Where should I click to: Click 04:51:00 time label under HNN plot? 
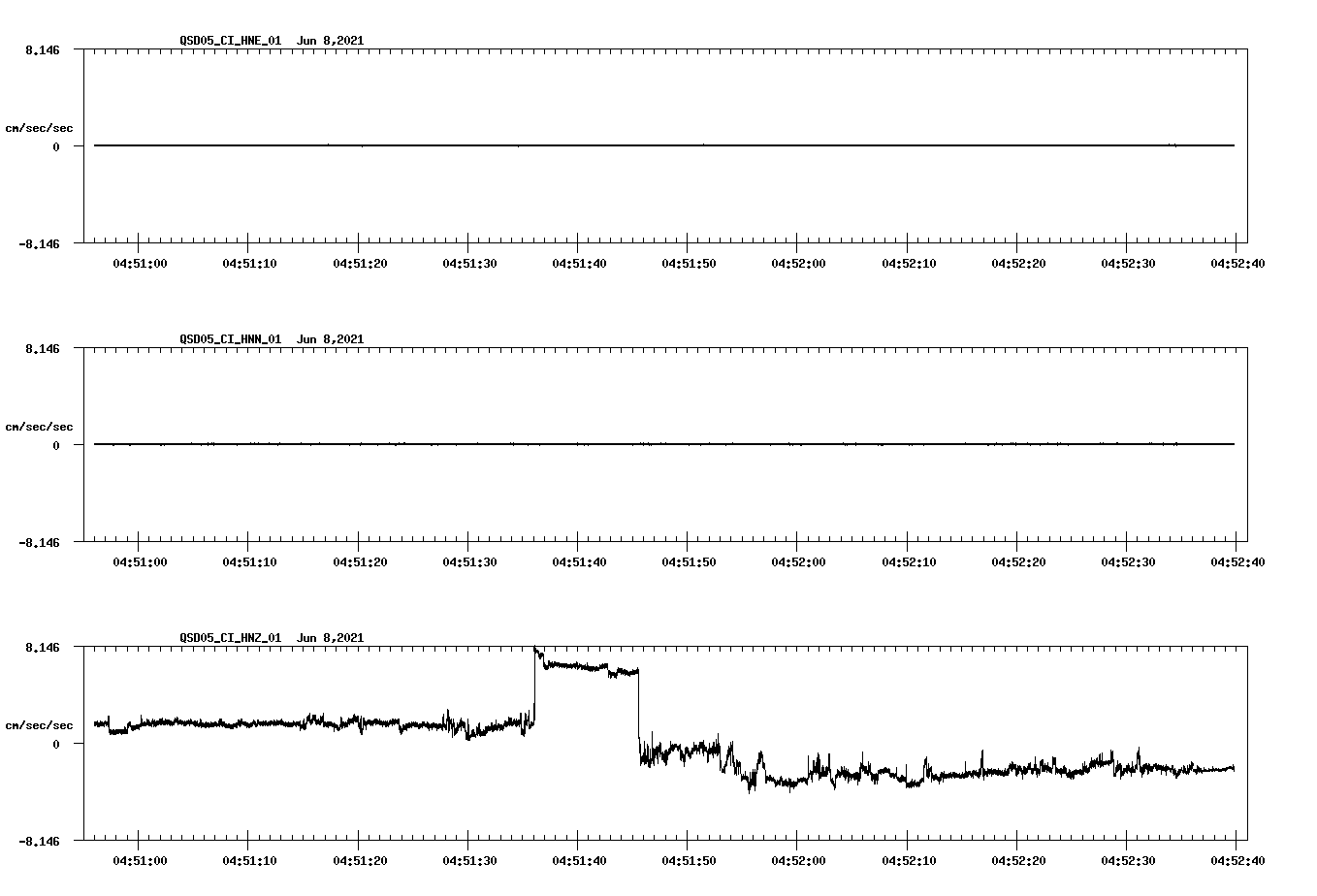pos(140,561)
